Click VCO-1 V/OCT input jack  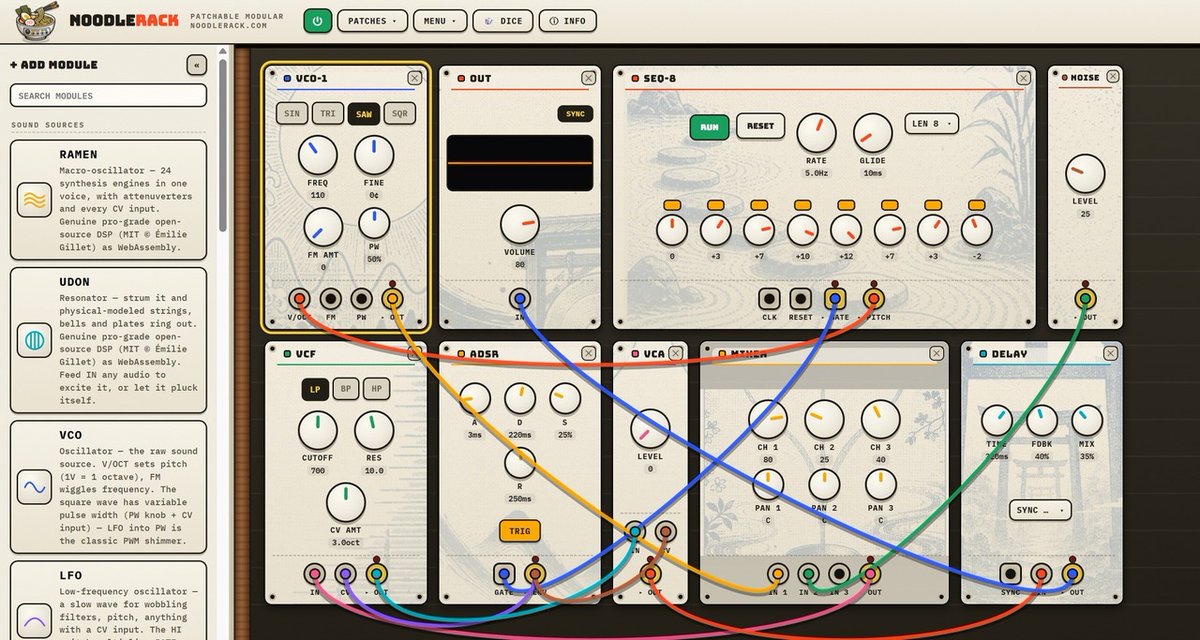298,298
